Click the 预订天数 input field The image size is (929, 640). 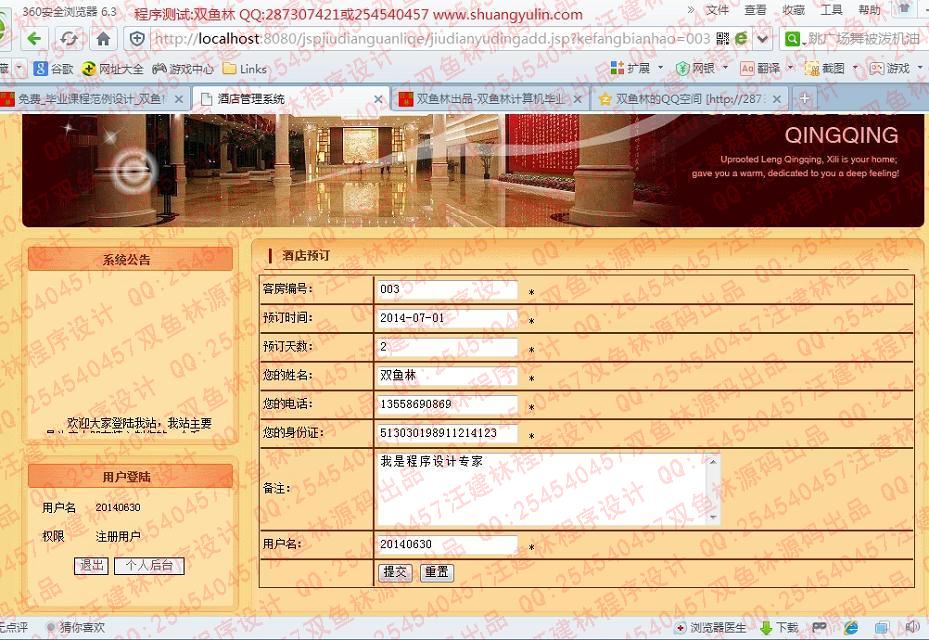[447, 347]
